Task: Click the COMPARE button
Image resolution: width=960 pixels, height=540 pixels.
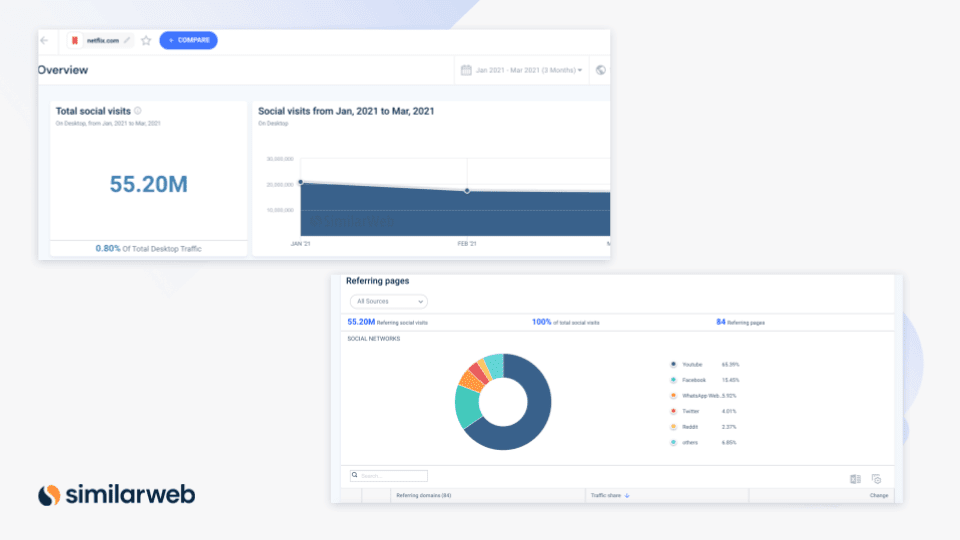Action: pyautogui.click(x=189, y=40)
